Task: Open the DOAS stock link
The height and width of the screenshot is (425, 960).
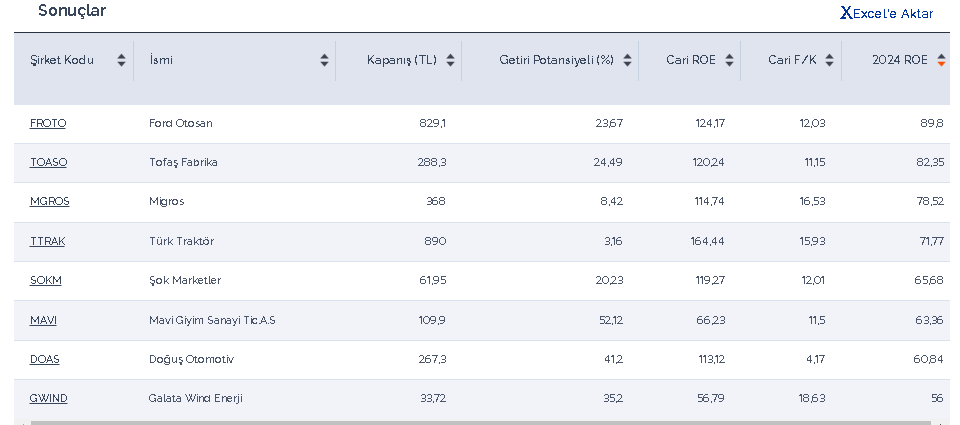Action: point(44,359)
